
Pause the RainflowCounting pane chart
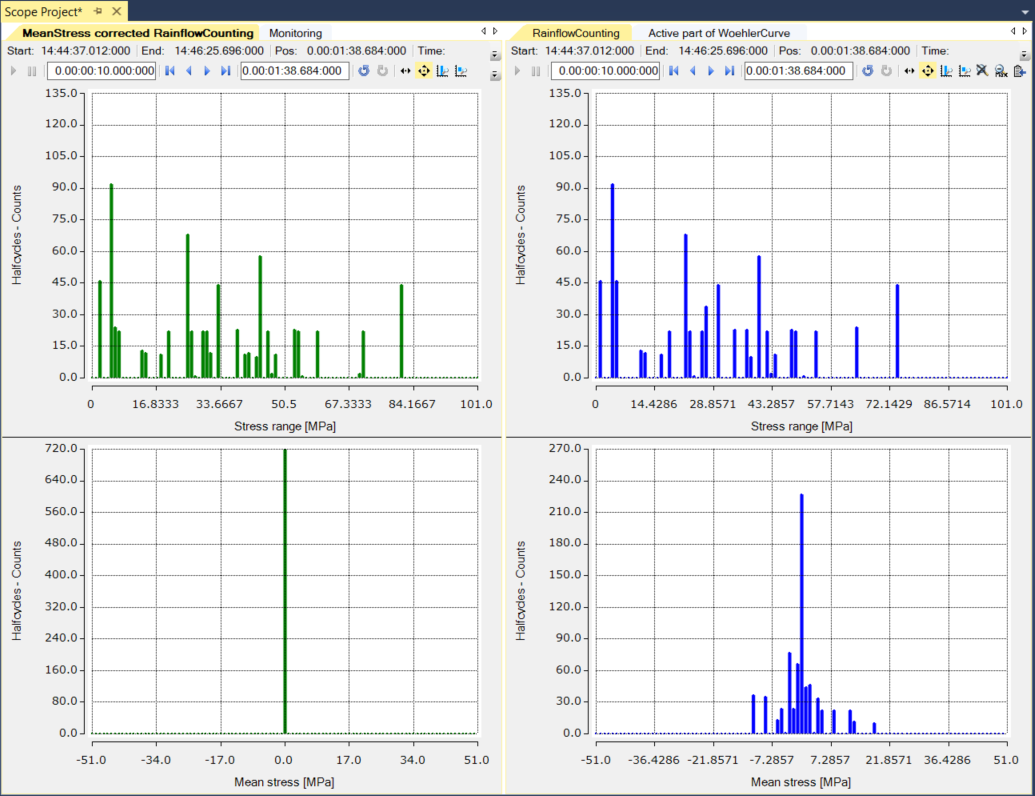536,71
